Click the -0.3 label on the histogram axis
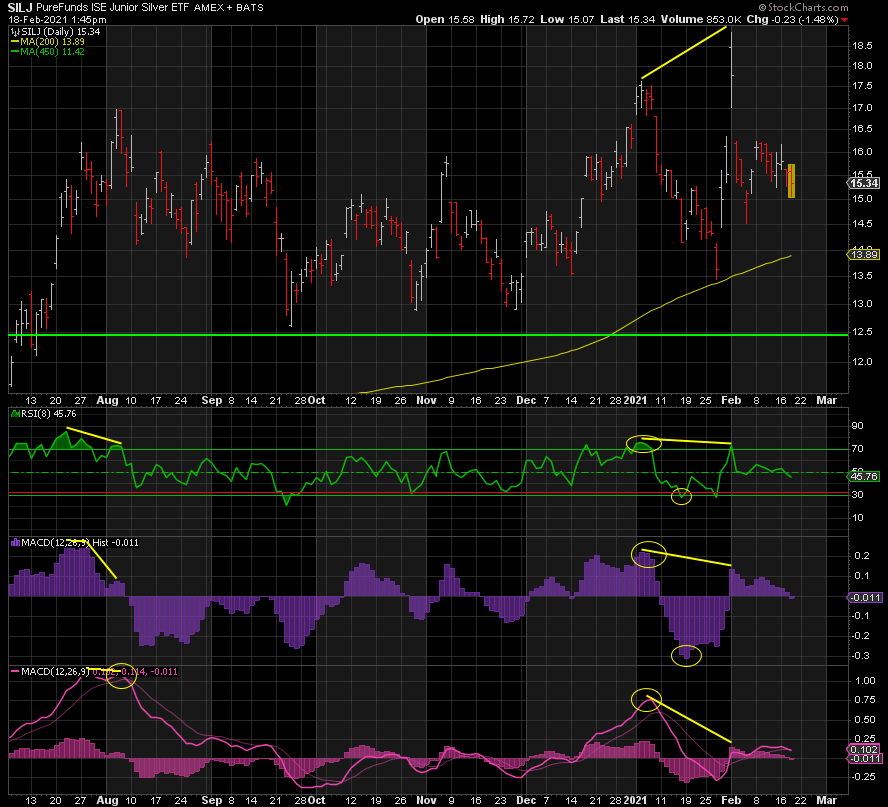The height and width of the screenshot is (807, 888). [x=861, y=656]
